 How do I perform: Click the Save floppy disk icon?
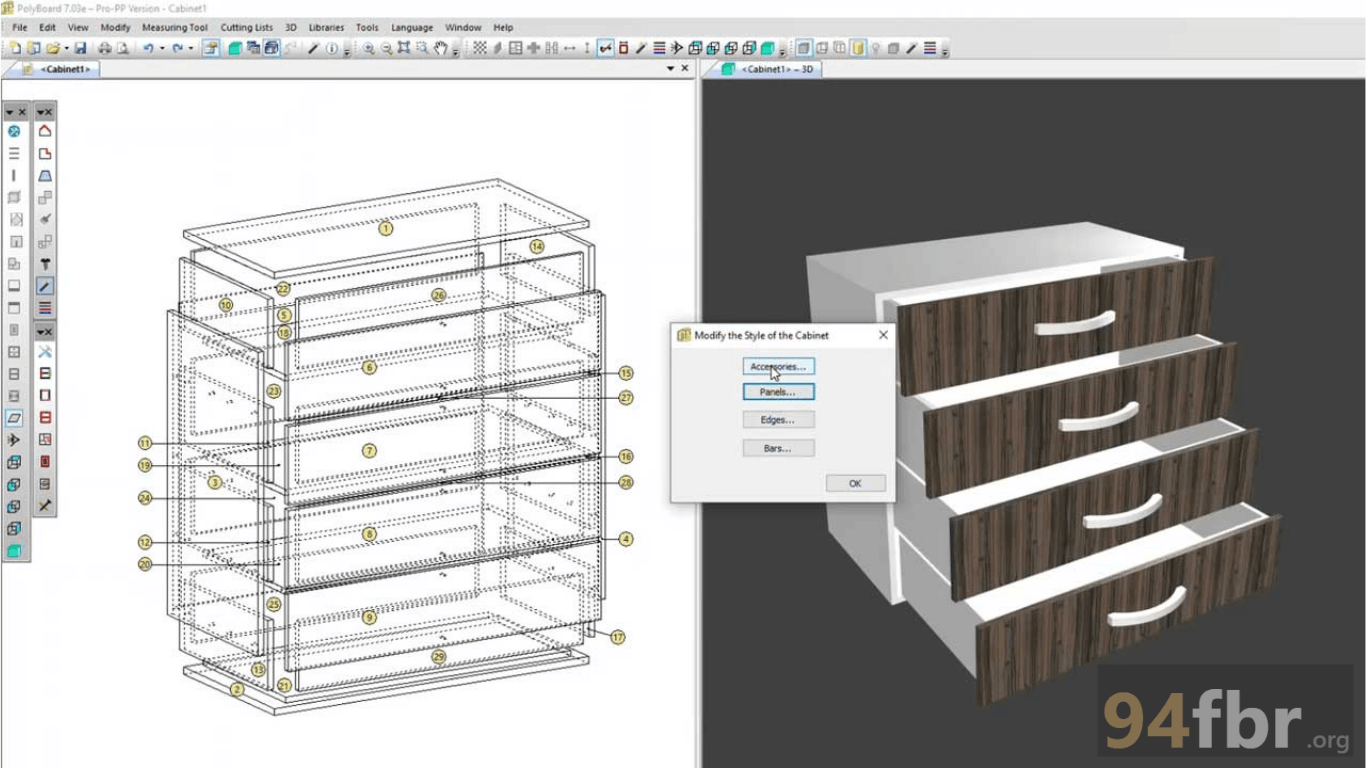click(80, 47)
